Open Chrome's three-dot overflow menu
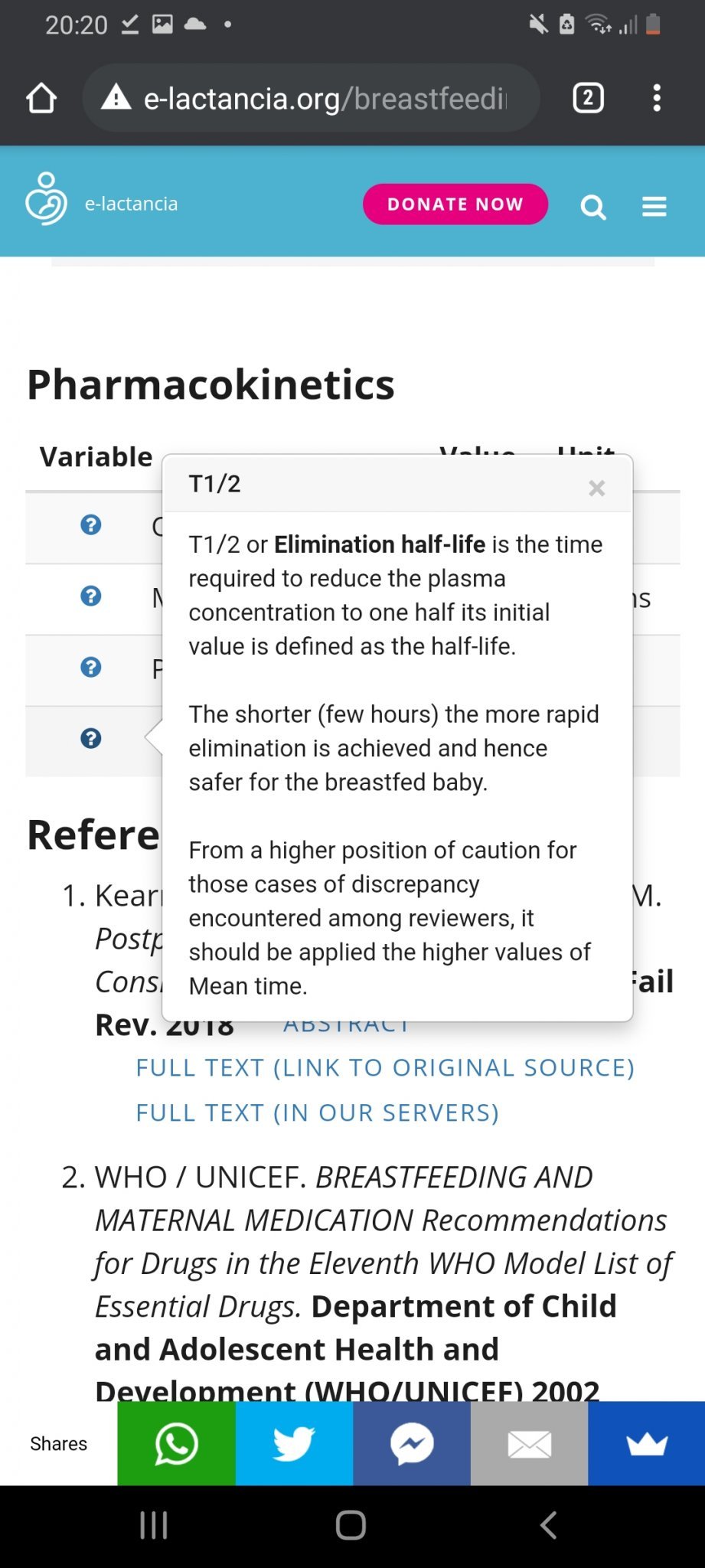This screenshot has height=1568, width=705. 656,98
